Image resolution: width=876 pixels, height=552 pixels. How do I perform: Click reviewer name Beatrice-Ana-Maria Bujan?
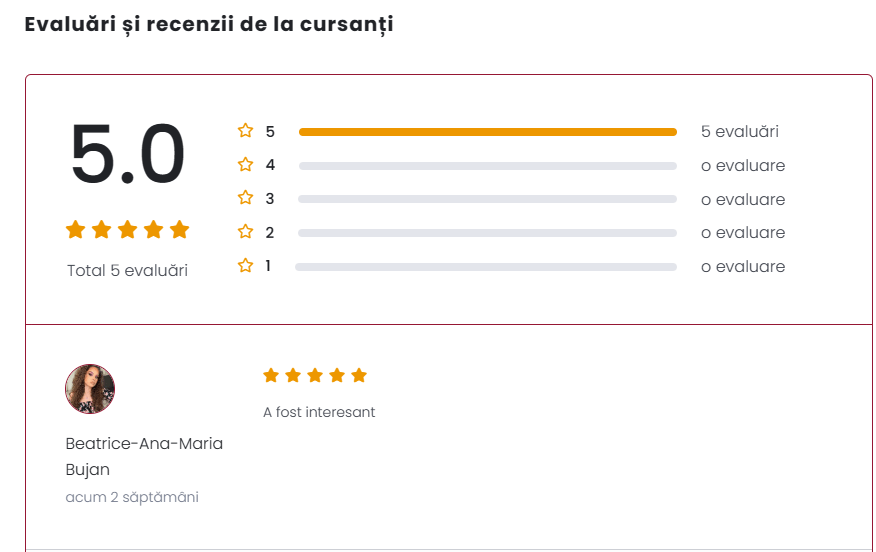tap(144, 456)
